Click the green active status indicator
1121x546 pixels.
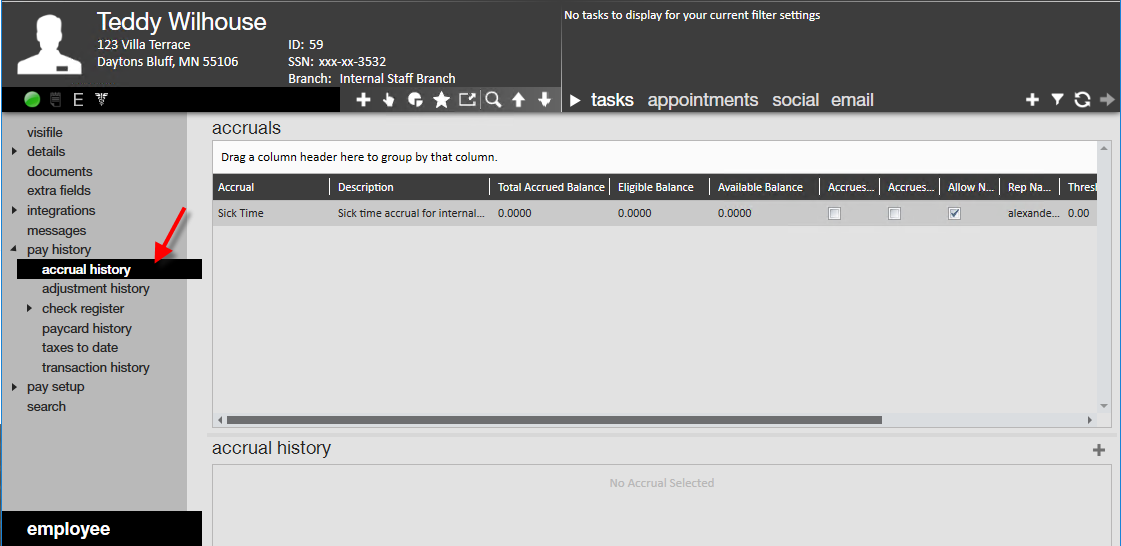coord(31,100)
